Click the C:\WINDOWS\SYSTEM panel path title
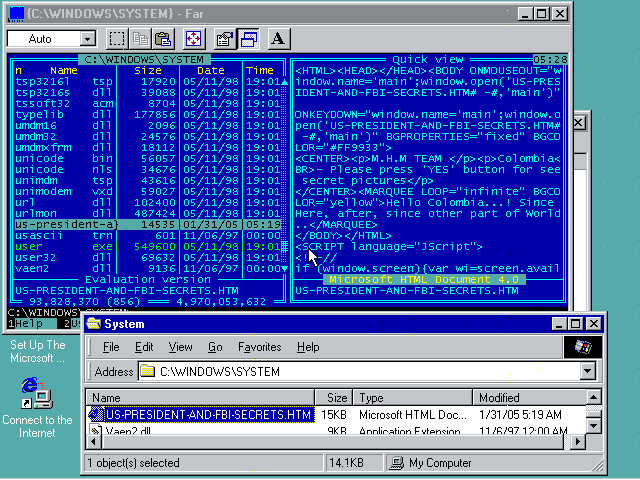The image size is (640, 480). coord(144,60)
